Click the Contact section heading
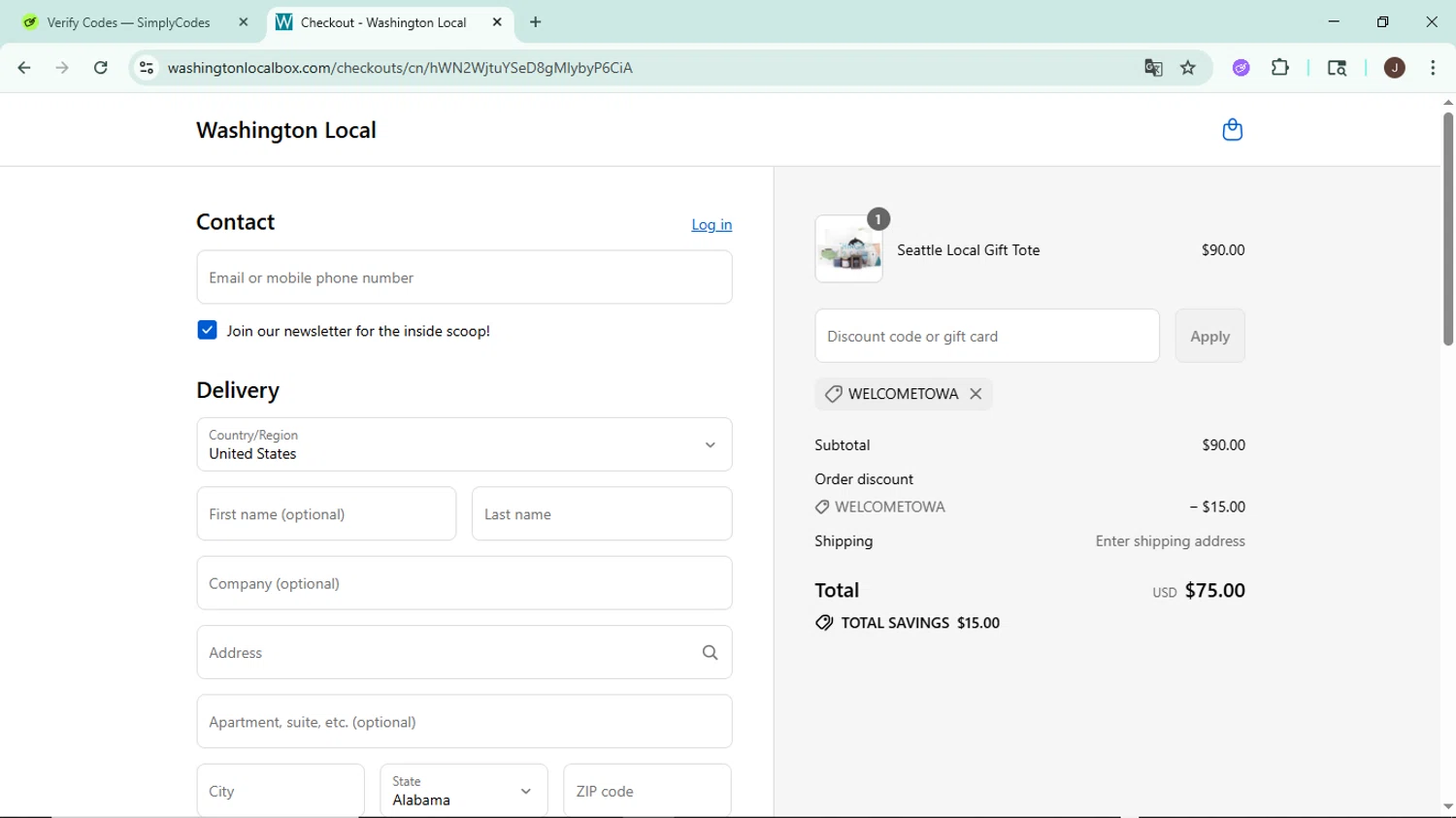 (x=235, y=222)
